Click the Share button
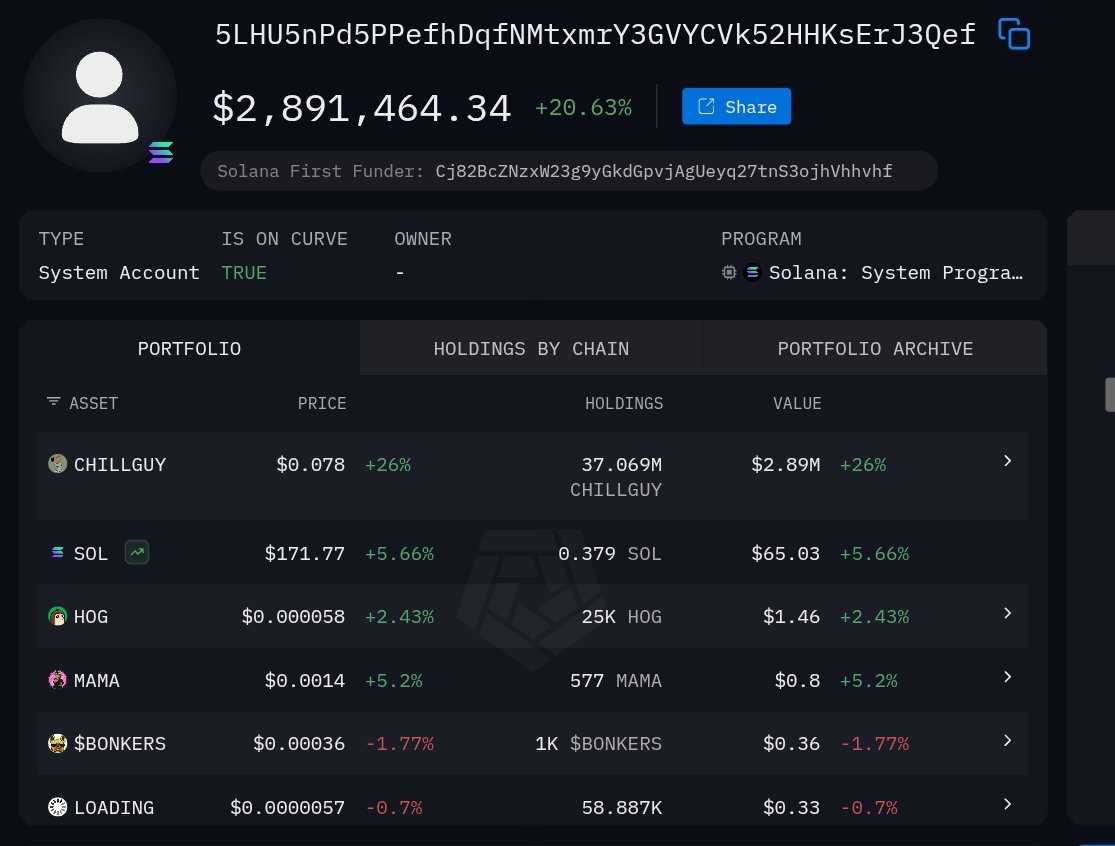The width and height of the screenshot is (1115, 846). tap(736, 107)
